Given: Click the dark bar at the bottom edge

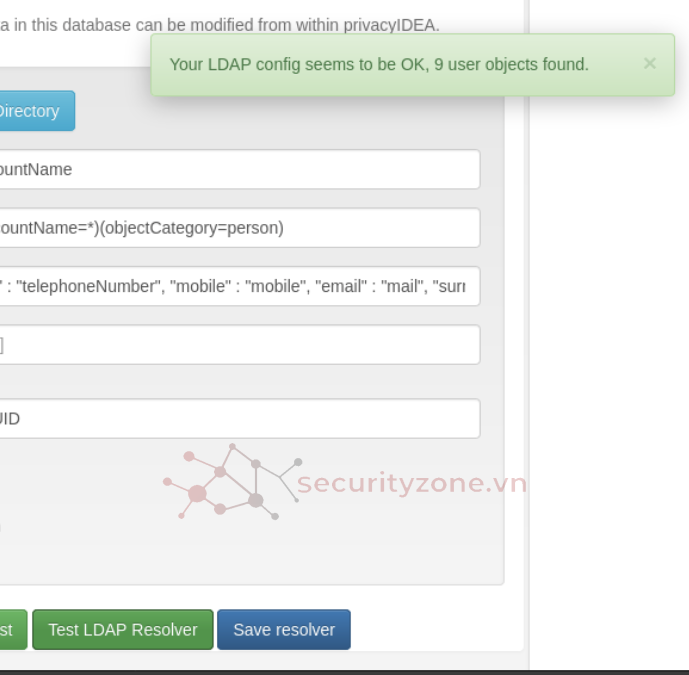Looking at the screenshot, I should (x=344, y=672).
